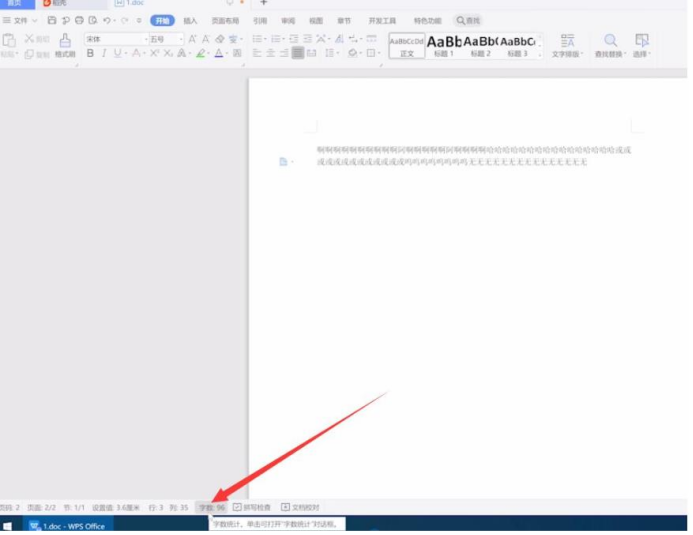
Task: Click the Clear Formatting eraser icon
Action: (220, 39)
